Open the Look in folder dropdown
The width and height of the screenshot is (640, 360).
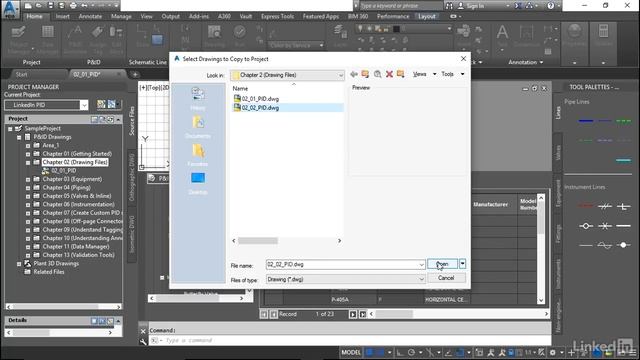[x=287, y=75]
